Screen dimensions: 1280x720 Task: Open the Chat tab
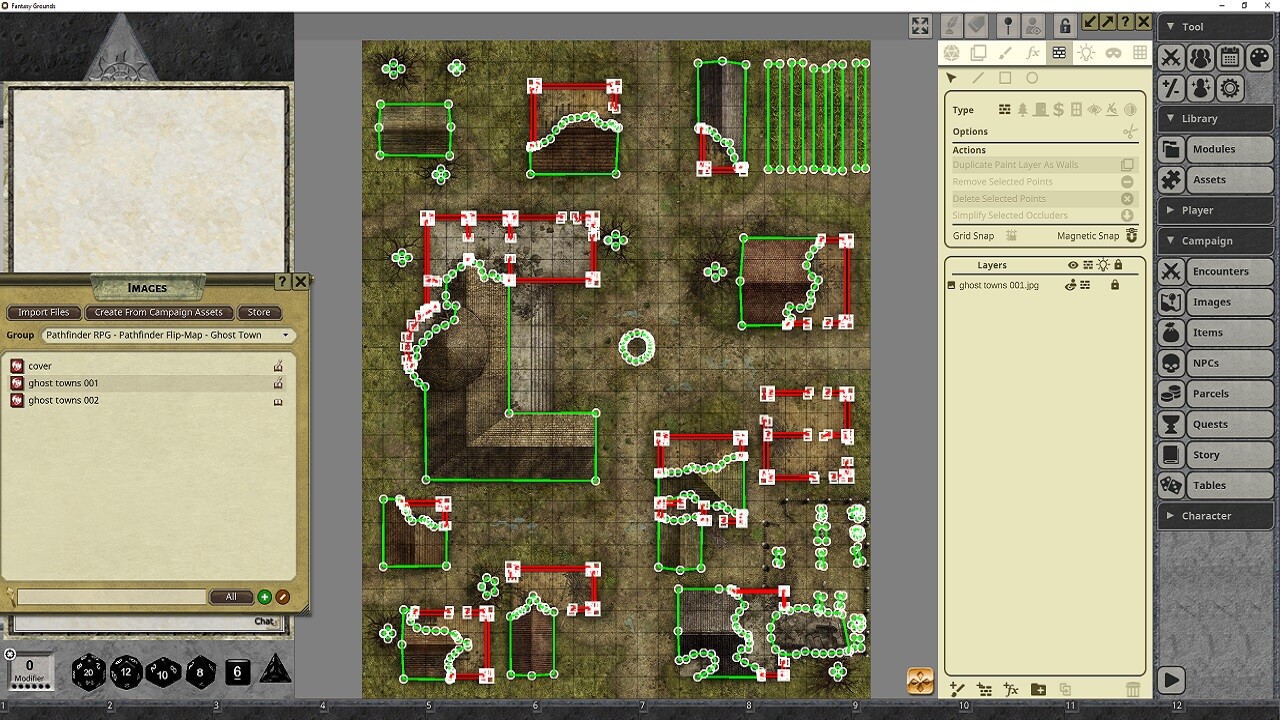click(x=265, y=621)
